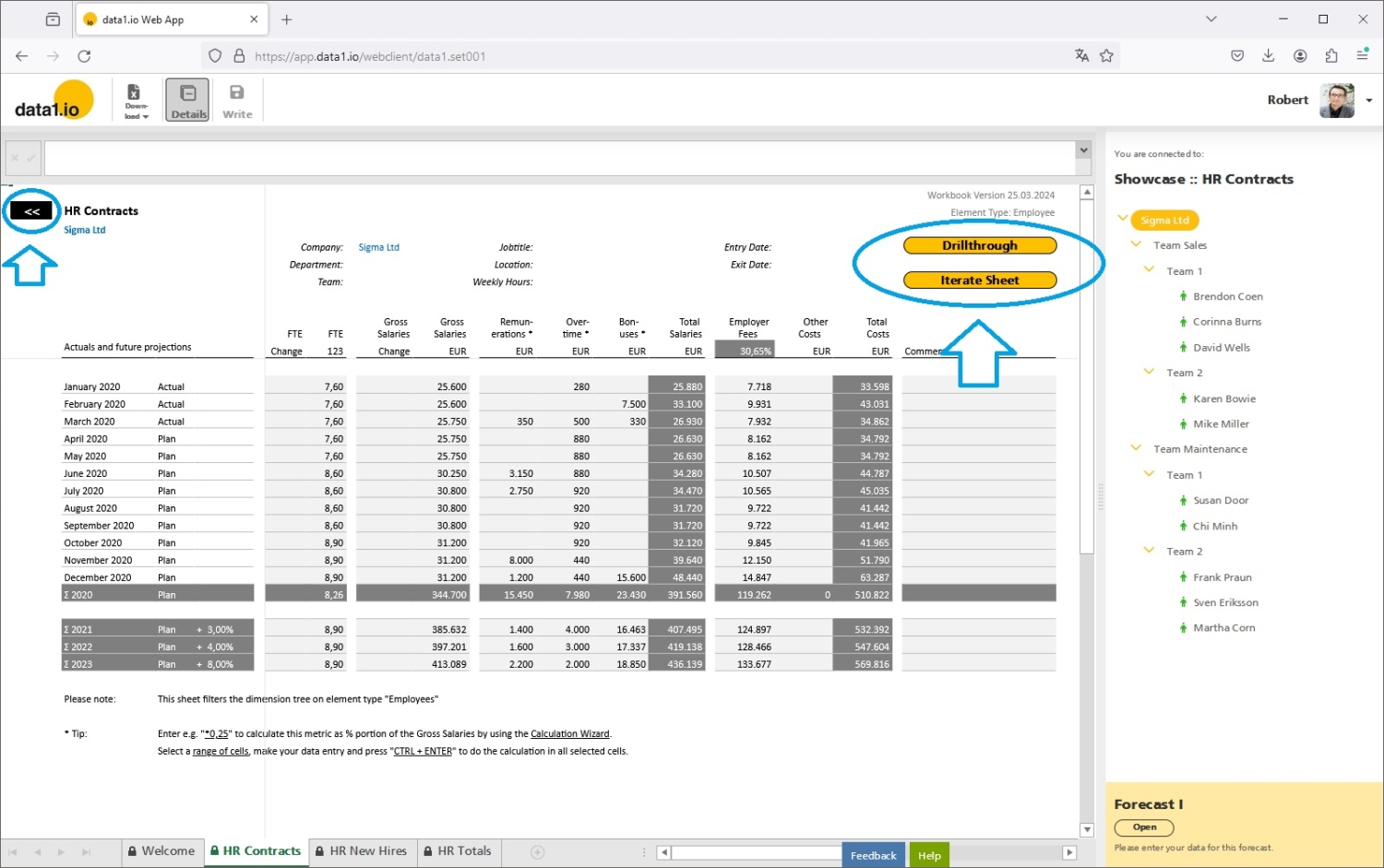Click the 510.822 total costs cell
The height and width of the screenshot is (868, 1384).
862,595
